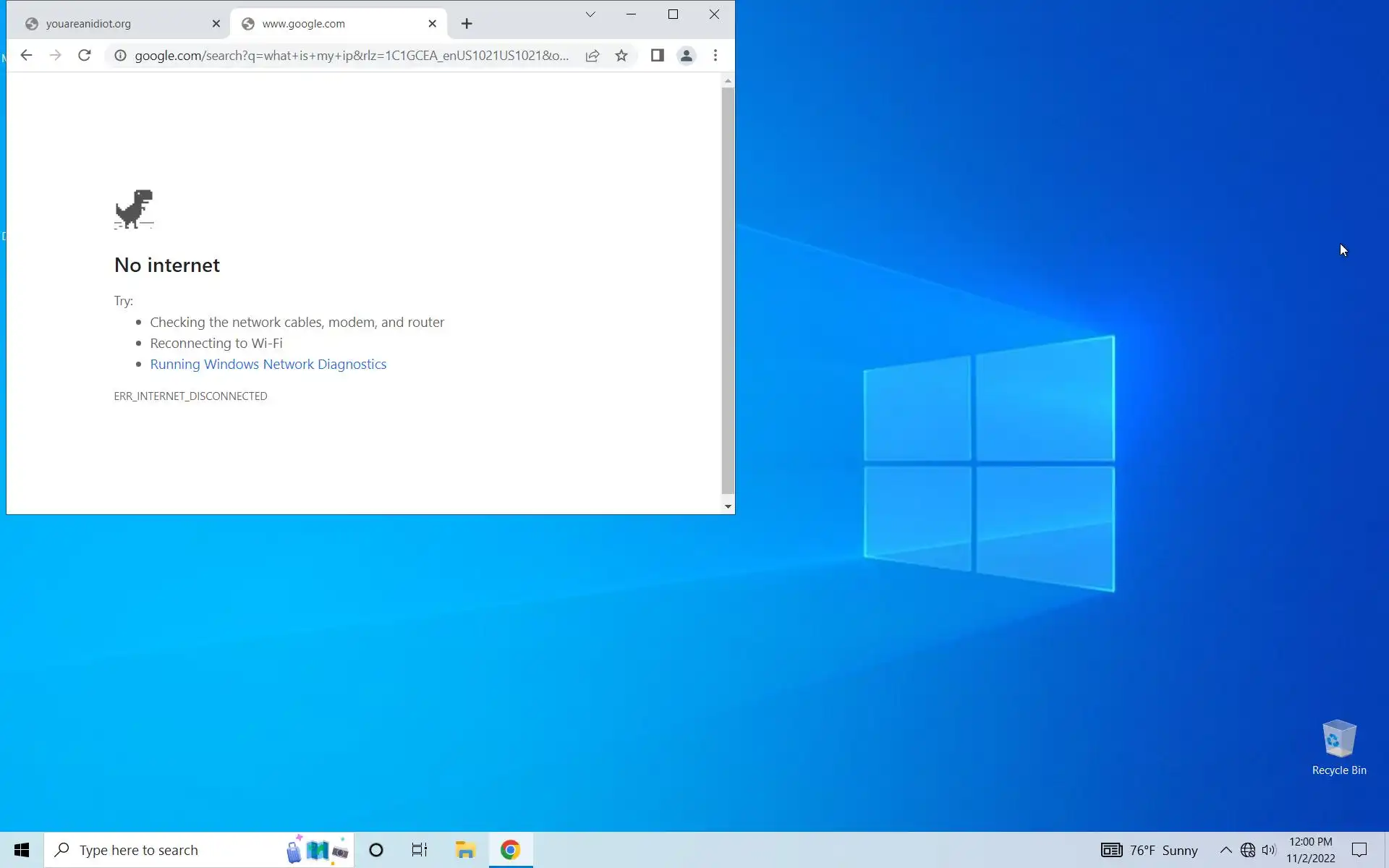Run Windows Network Diagnostics link
Image resolution: width=1389 pixels, height=868 pixels.
tap(268, 364)
